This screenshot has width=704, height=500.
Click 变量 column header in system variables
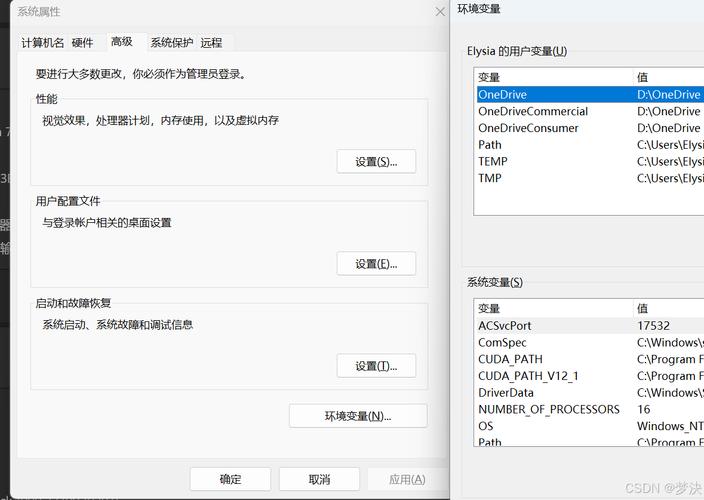[x=554, y=308]
